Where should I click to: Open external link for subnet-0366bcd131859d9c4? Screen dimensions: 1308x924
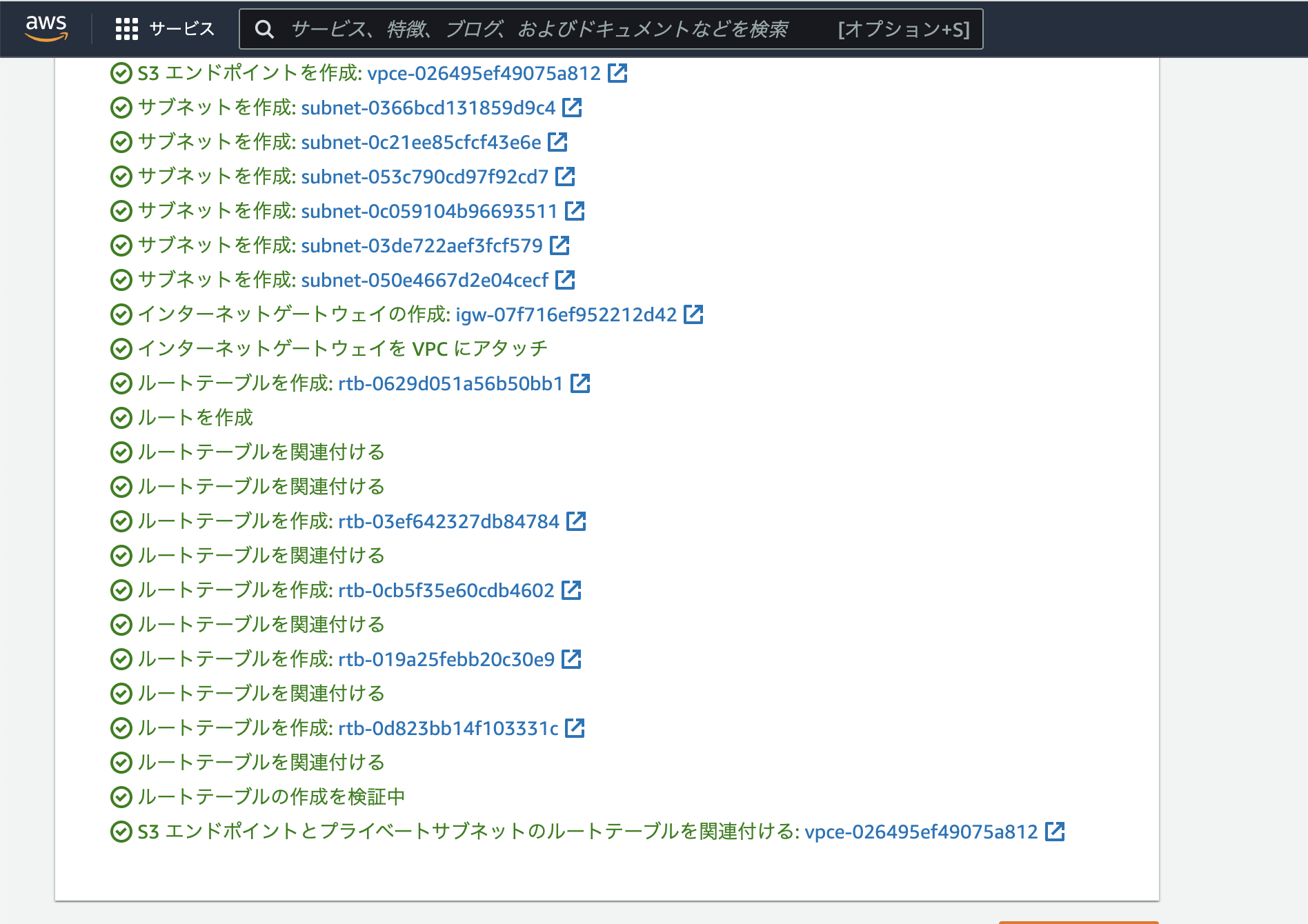572,108
